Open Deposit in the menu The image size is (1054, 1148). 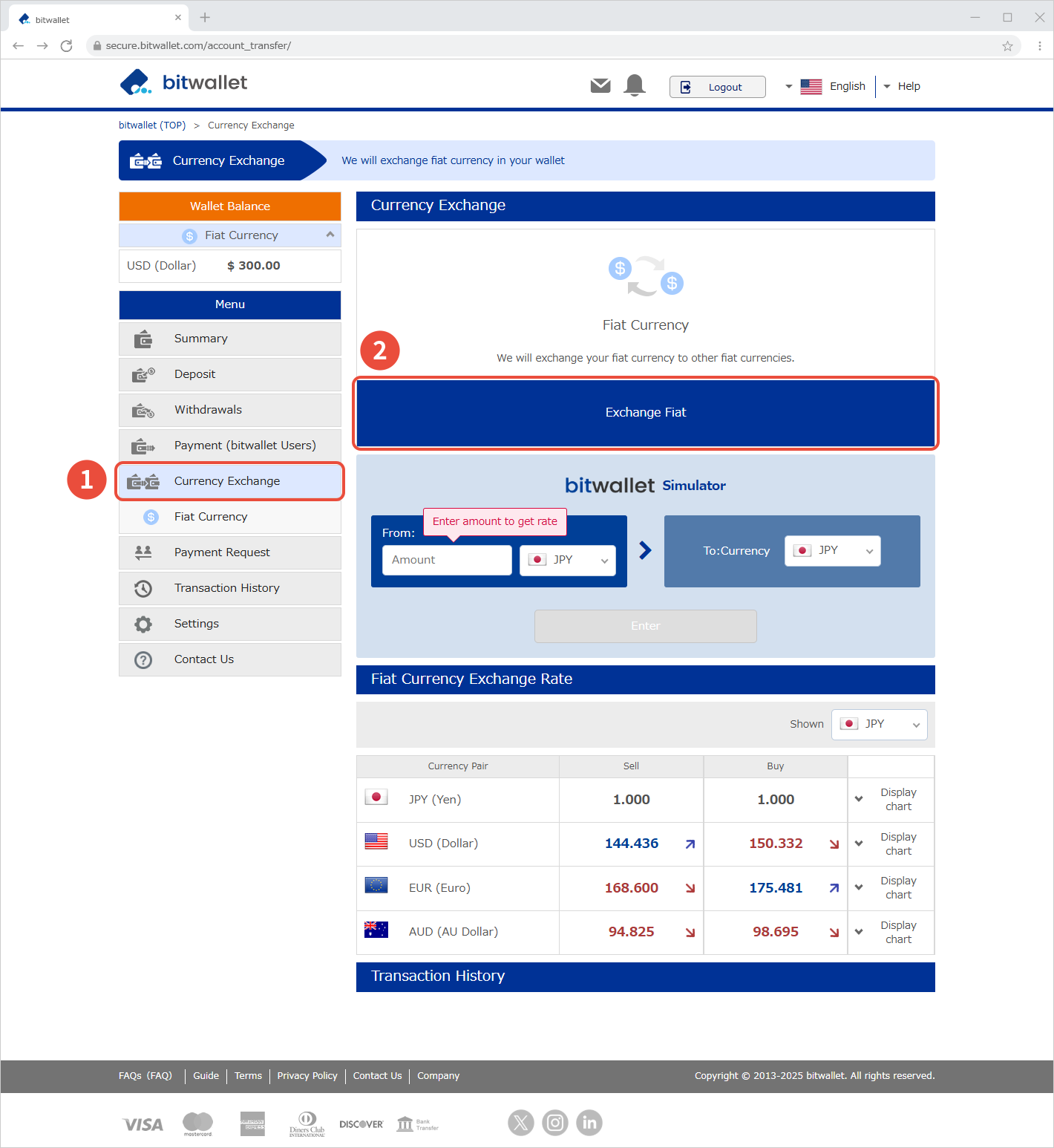tap(230, 374)
